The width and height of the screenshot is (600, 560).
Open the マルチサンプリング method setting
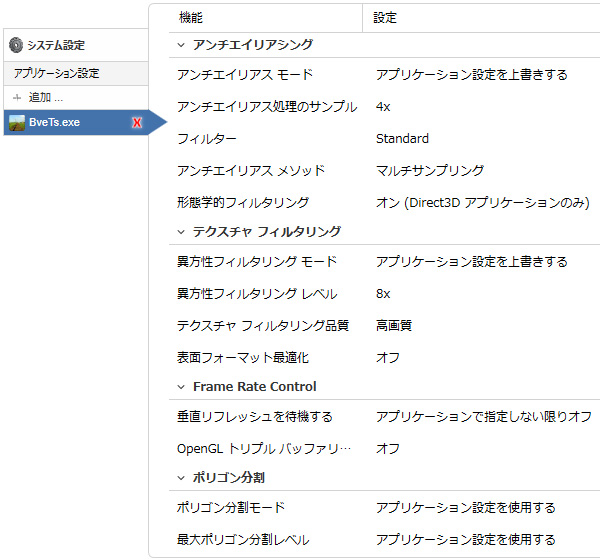point(430,170)
